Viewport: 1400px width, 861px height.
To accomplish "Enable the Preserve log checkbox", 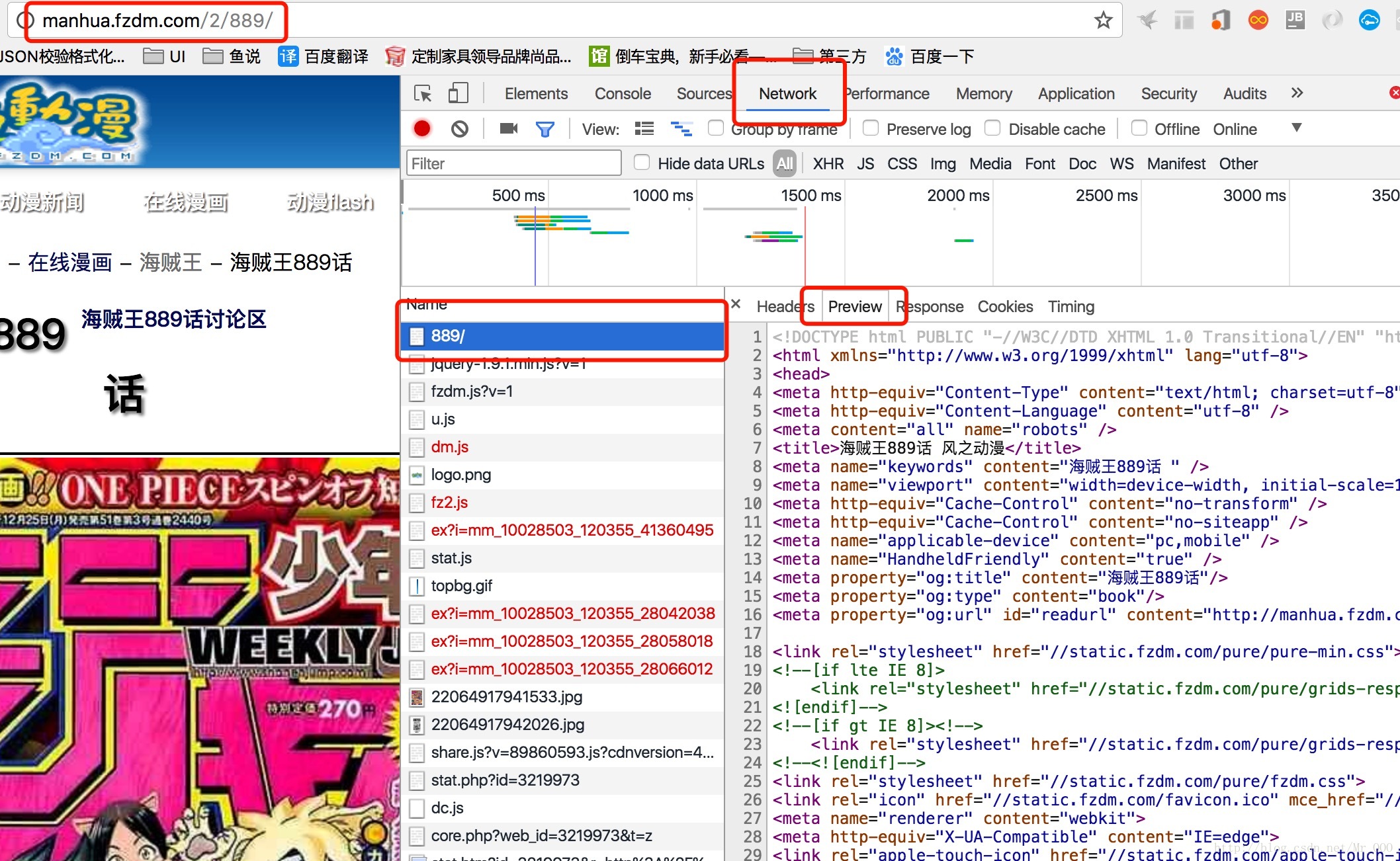I will pyautogui.click(x=871, y=128).
